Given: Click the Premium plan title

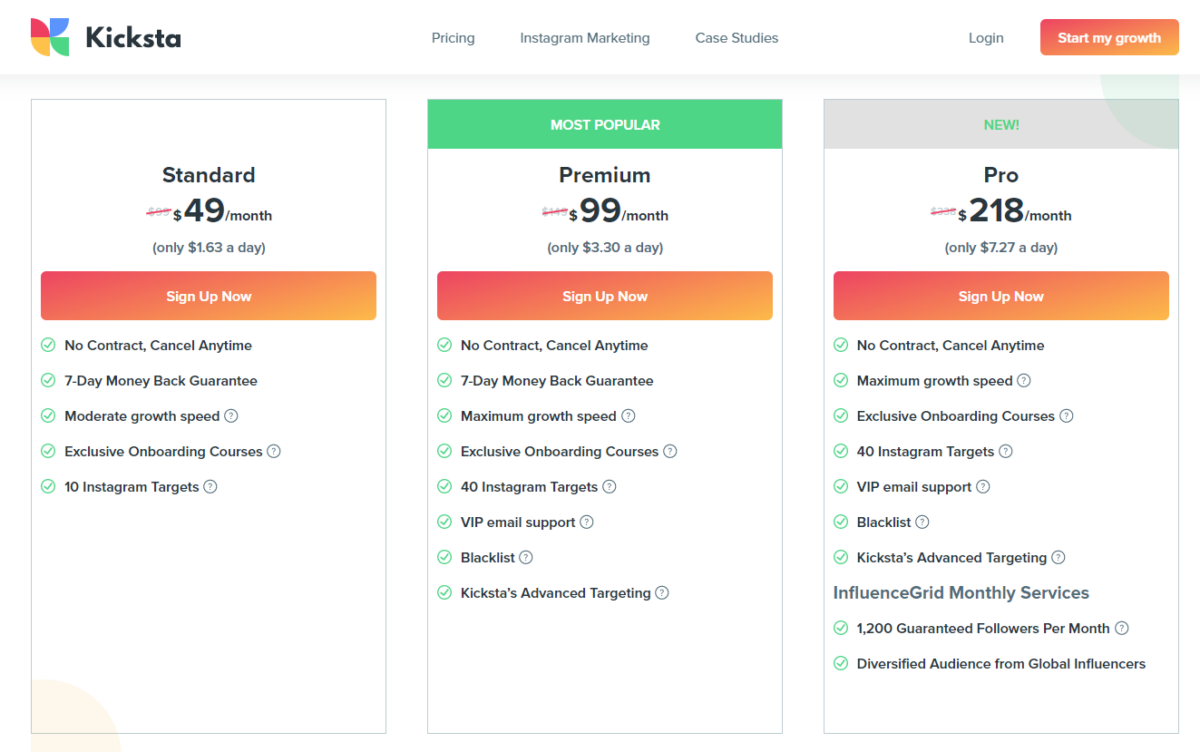Looking at the screenshot, I should pos(605,175).
